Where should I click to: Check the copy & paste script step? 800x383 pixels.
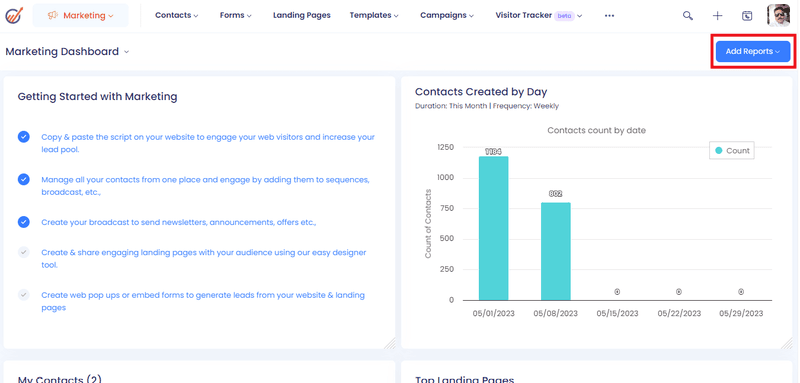click(x=23, y=137)
